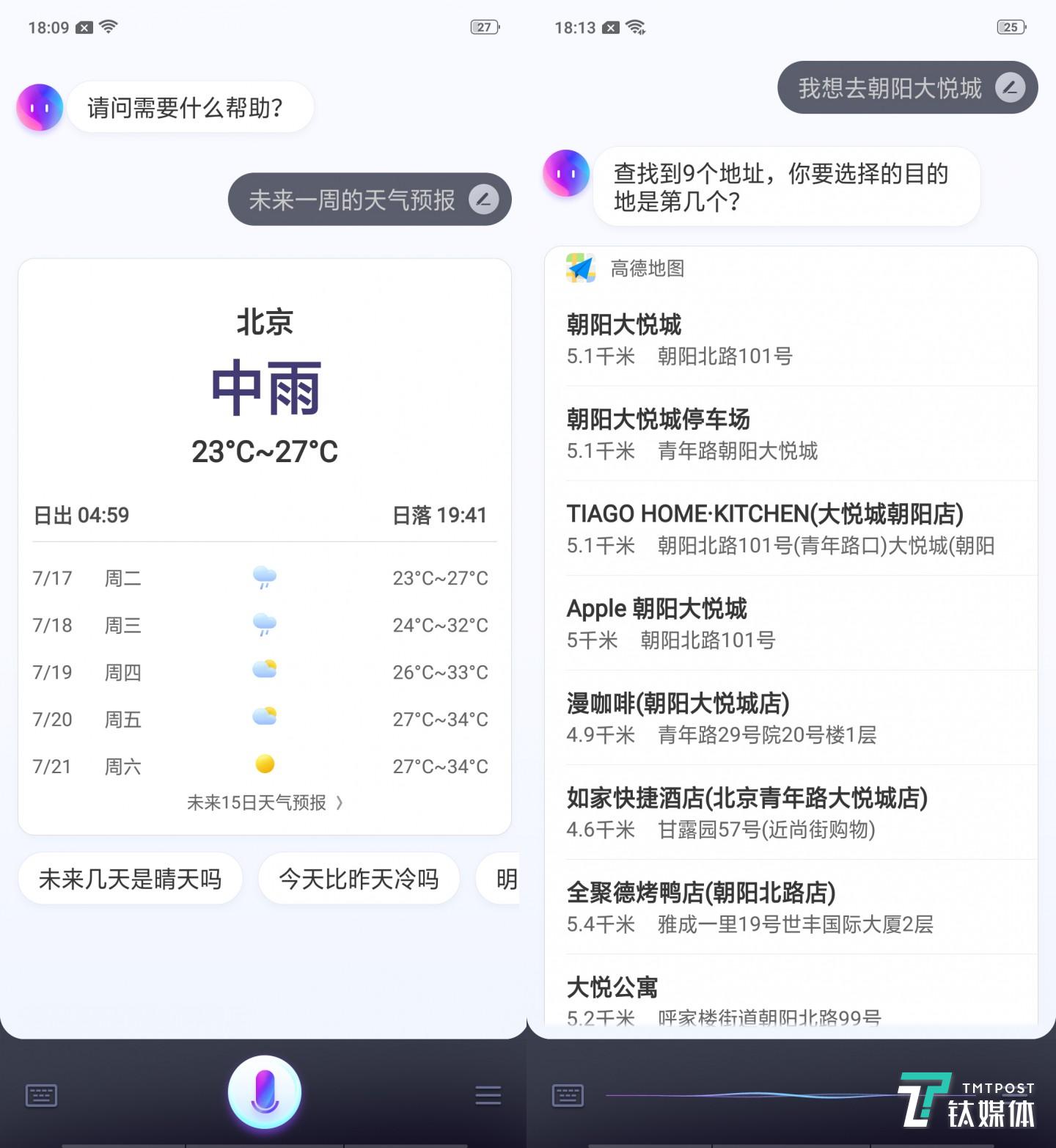The width and height of the screenshot is (1056, 1148).
Task: Tap the moderate rain weather icon for 7/17
Action: pos(264,578)
